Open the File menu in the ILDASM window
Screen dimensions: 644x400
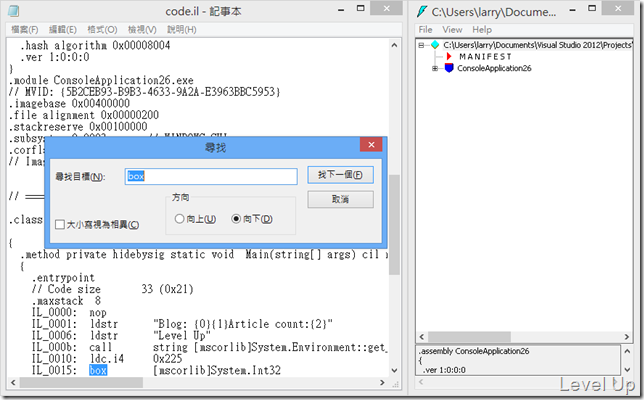pyautogui.click(x=425, y=30)
